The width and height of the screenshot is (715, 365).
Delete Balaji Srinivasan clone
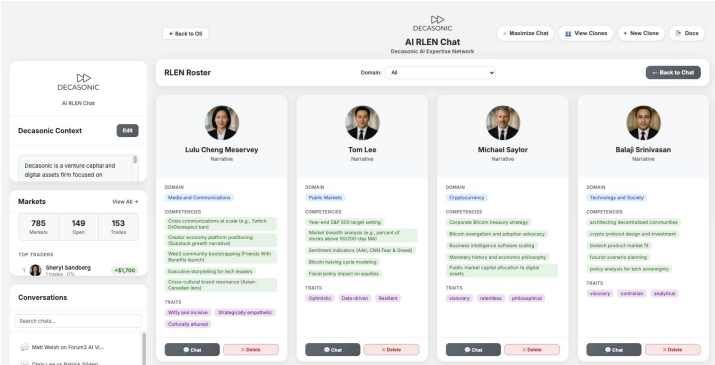click(x=673, y=350)
